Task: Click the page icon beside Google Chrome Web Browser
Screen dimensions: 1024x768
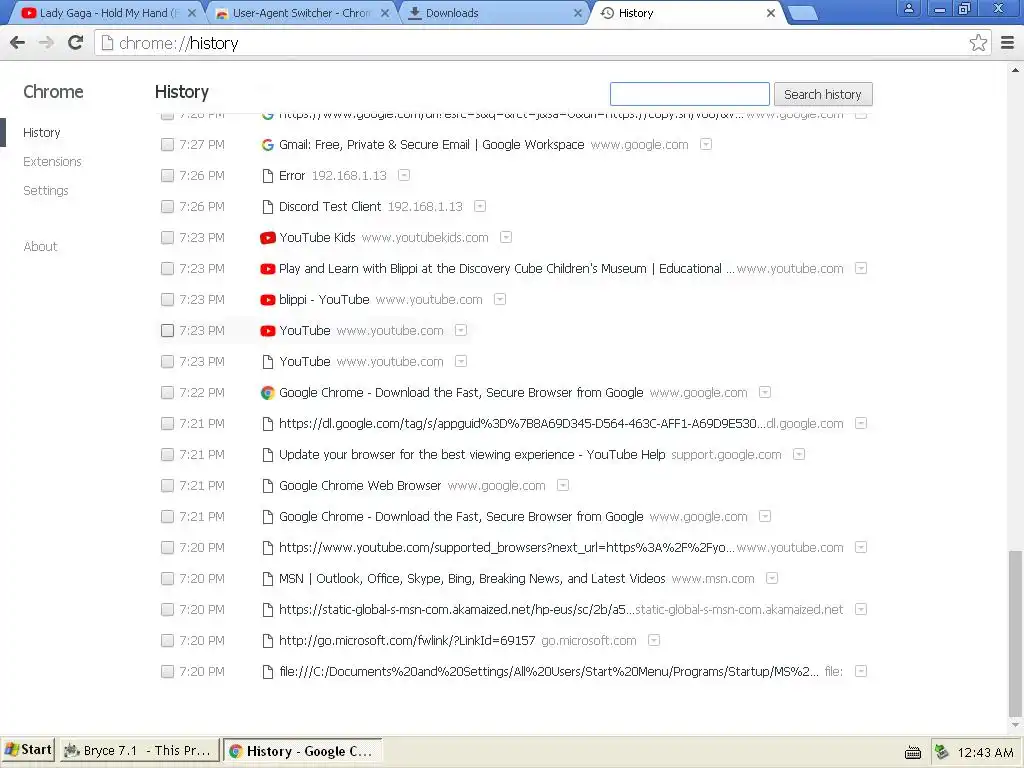Action: 267,486
